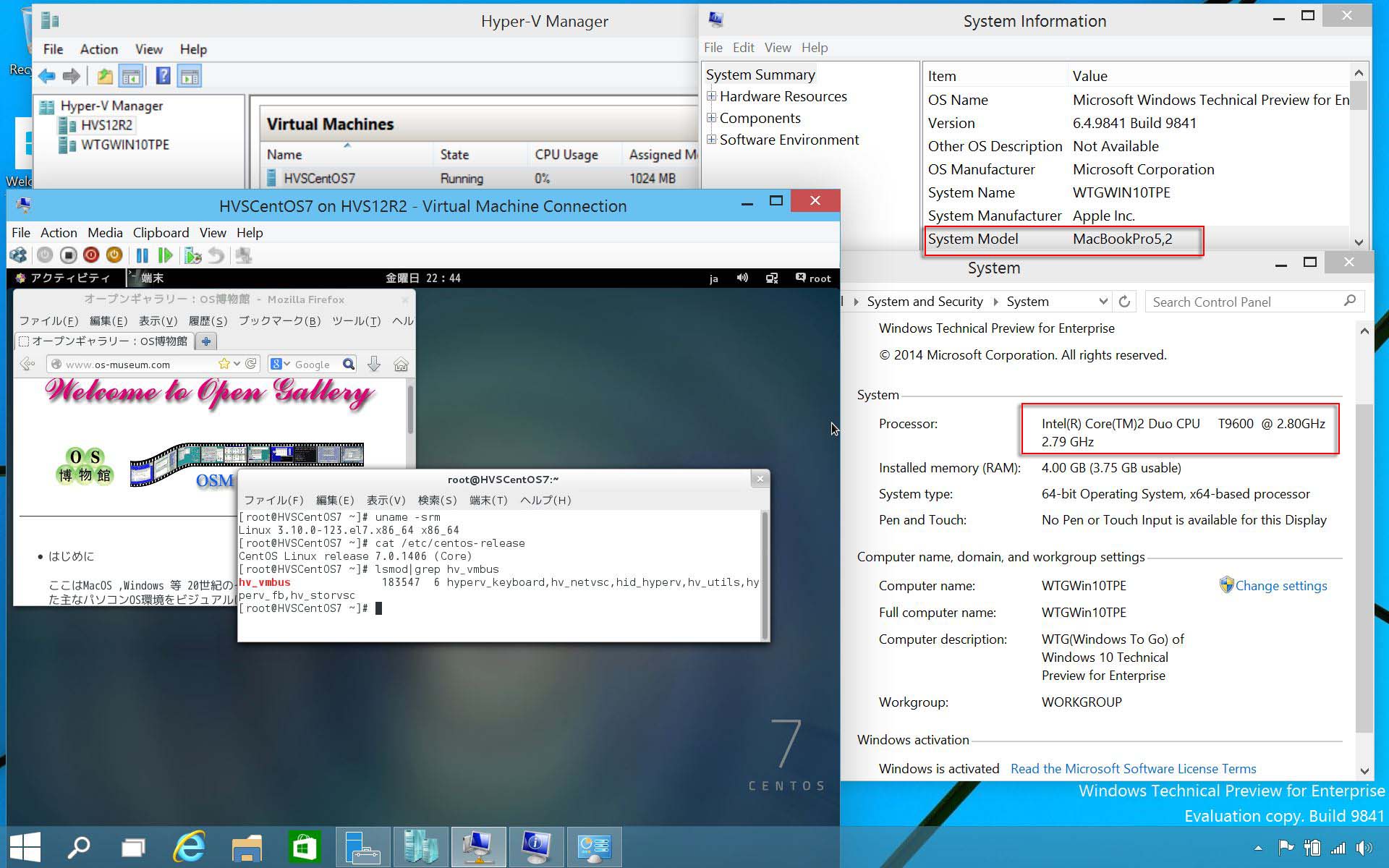
Task: Expand Components in System Information
Action: pos(712,118)
